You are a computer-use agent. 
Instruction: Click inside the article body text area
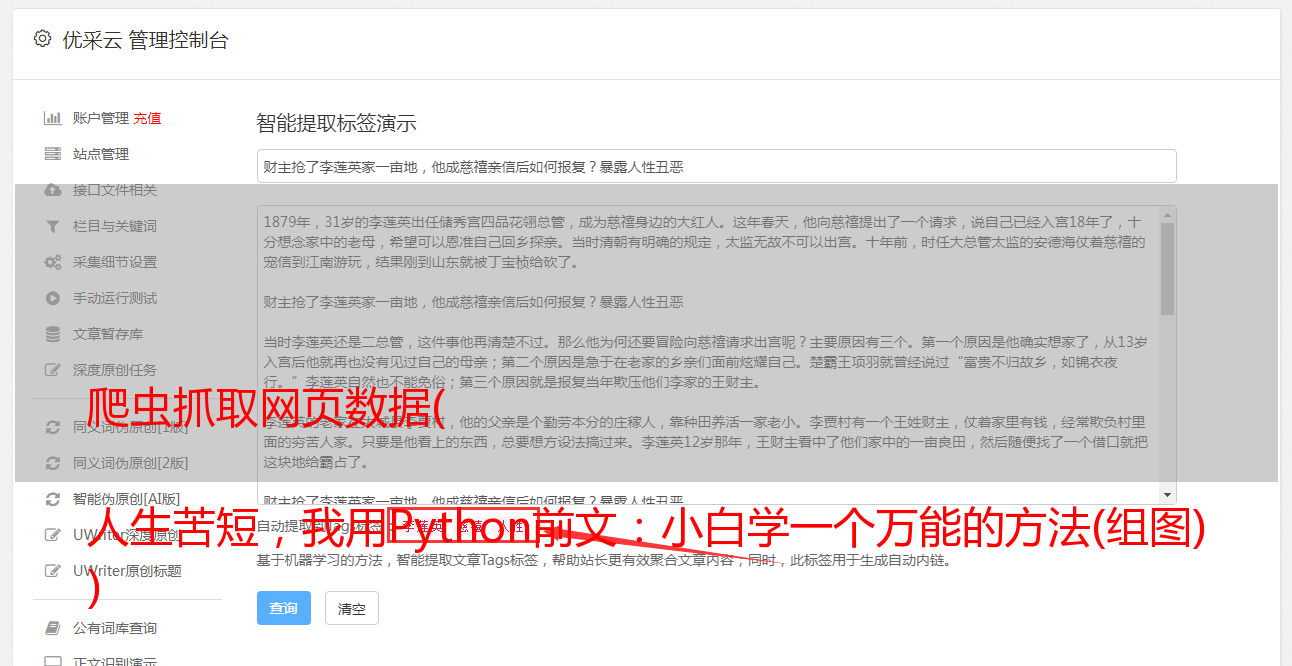pos(708,355)
